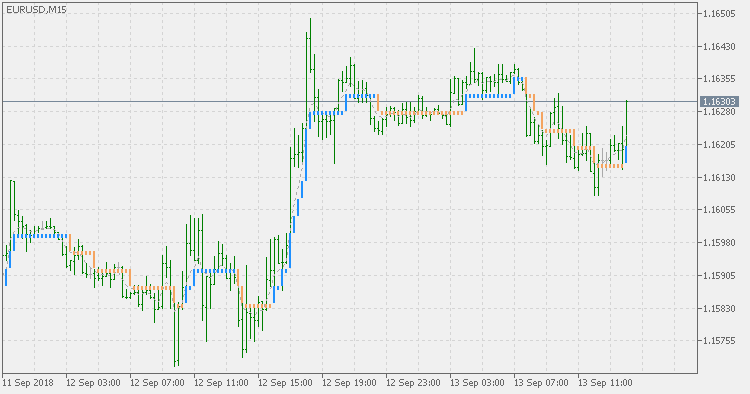Click the last blue indicator bar at chart's right end
Viewport: 750px width, 394px height.
tap(626, 154)
